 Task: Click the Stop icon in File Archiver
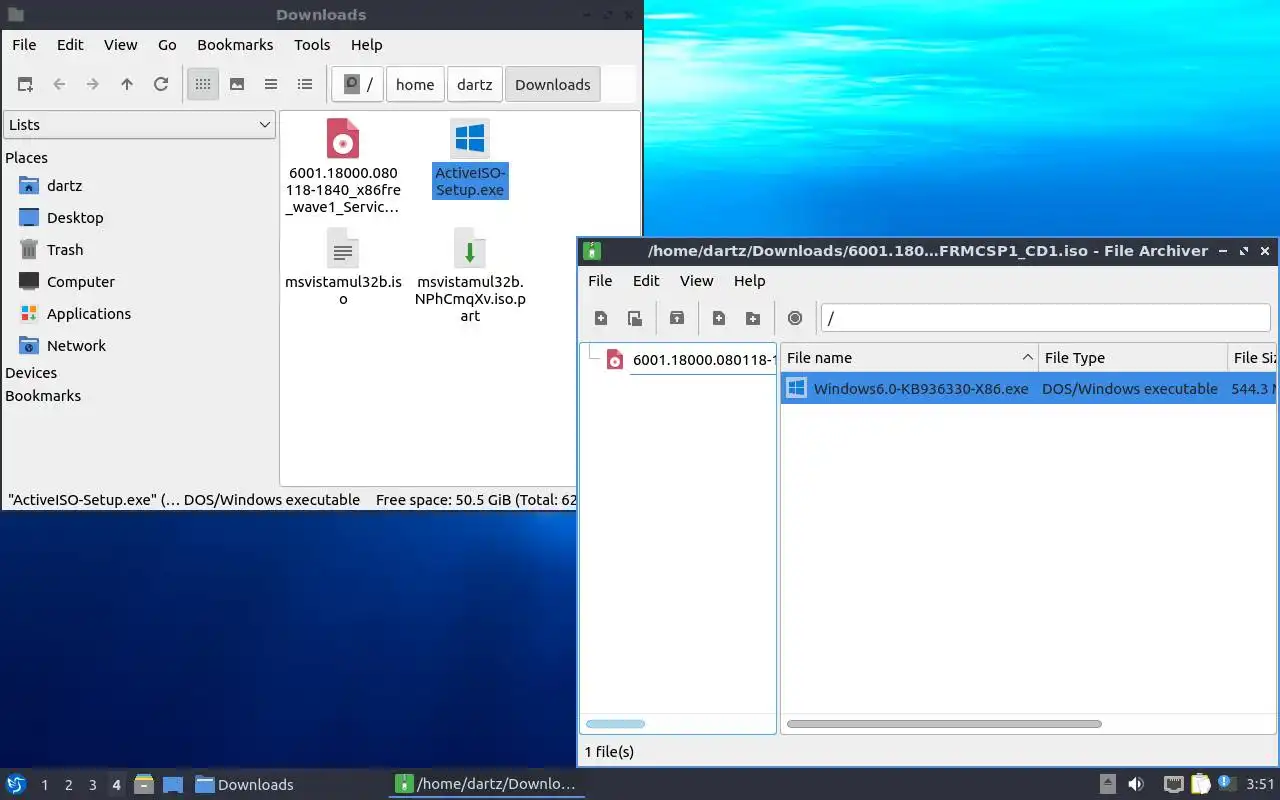point(795,318)
